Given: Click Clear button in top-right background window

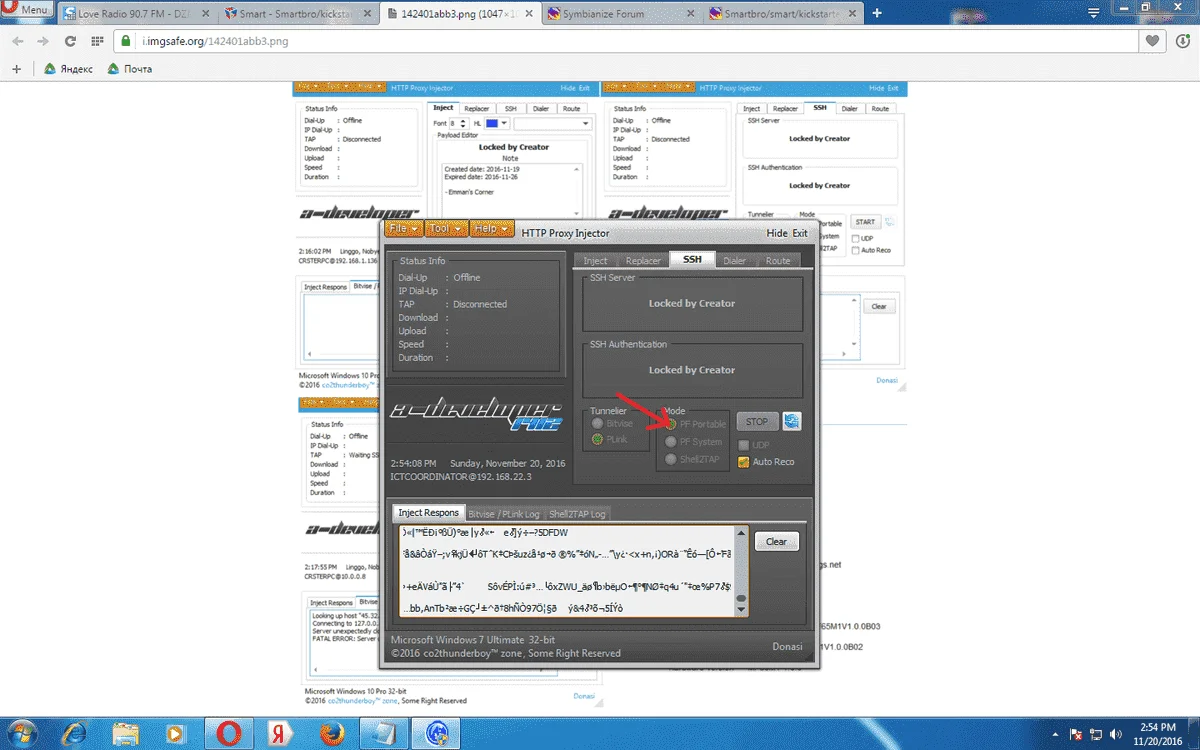Looking at the screenshot, I should 878,306.
